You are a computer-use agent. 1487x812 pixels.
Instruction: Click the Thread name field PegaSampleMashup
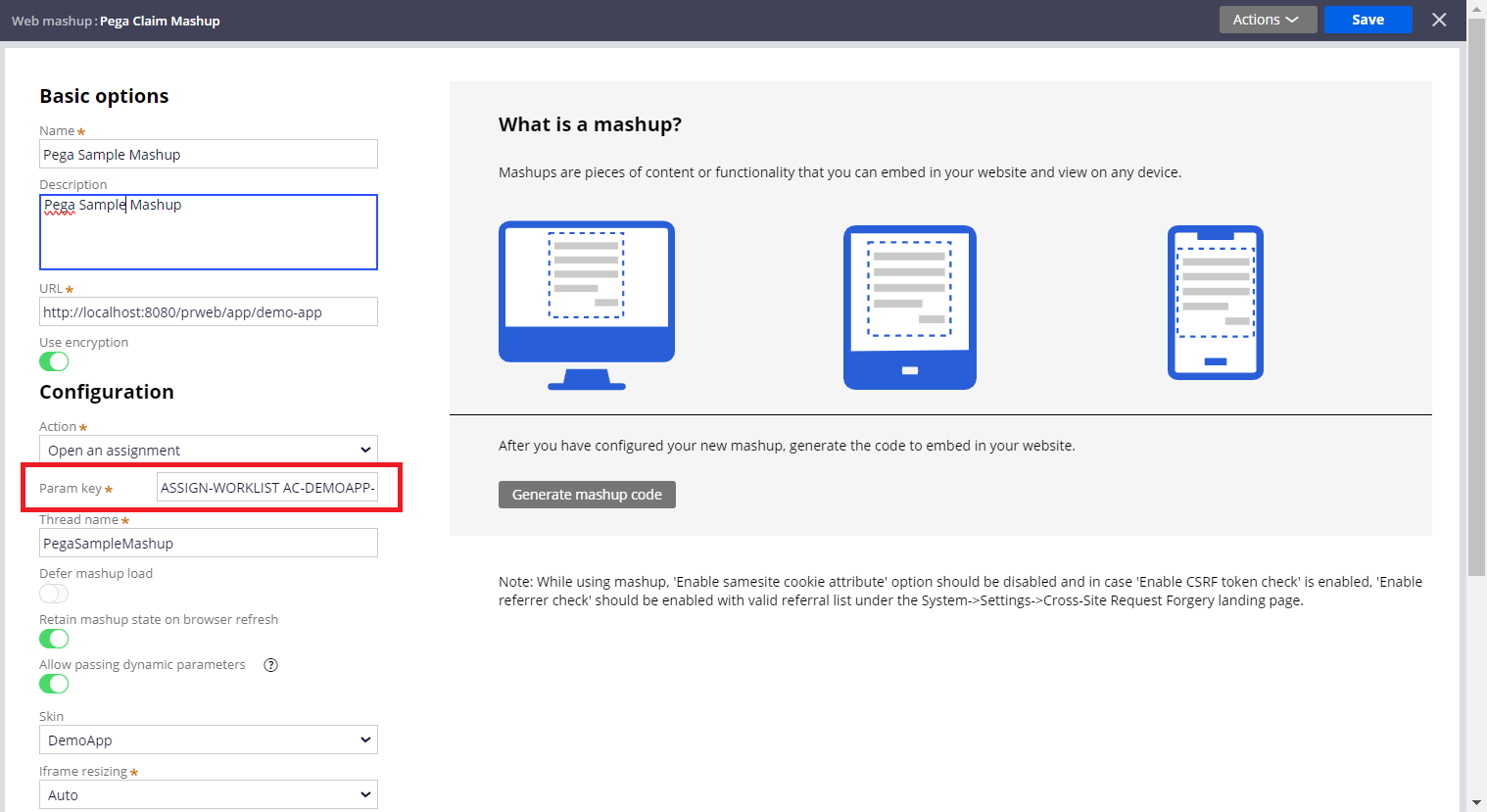(x=209, y=543)
